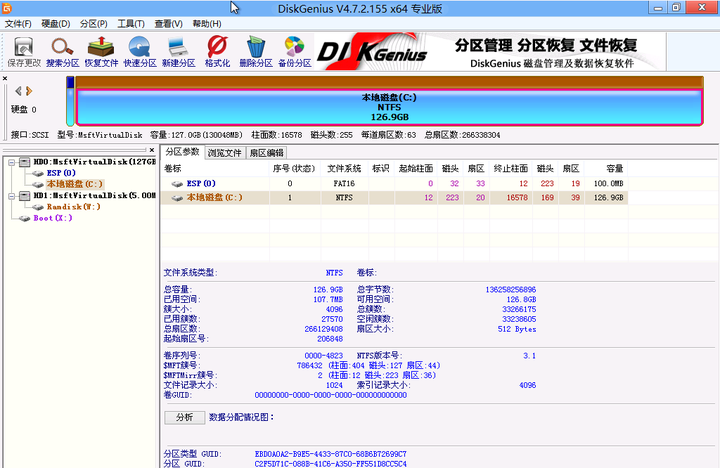The width and height of the screenshot is (720, 468).
Task: Open the 查看(V) menu
Action: (169, 24)
